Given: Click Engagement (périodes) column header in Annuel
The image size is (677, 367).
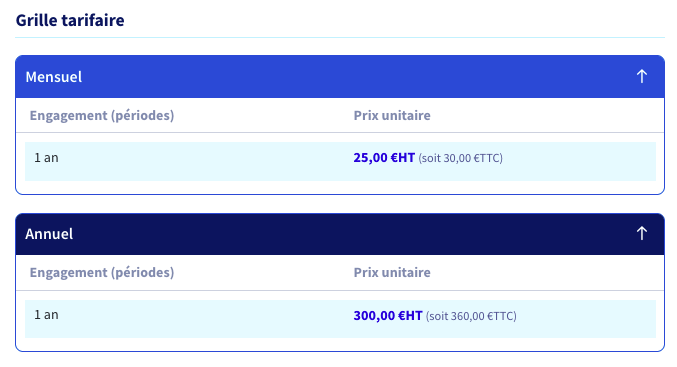Looking at the screenshot, I should pyautogui.click(x=102, y=272).
